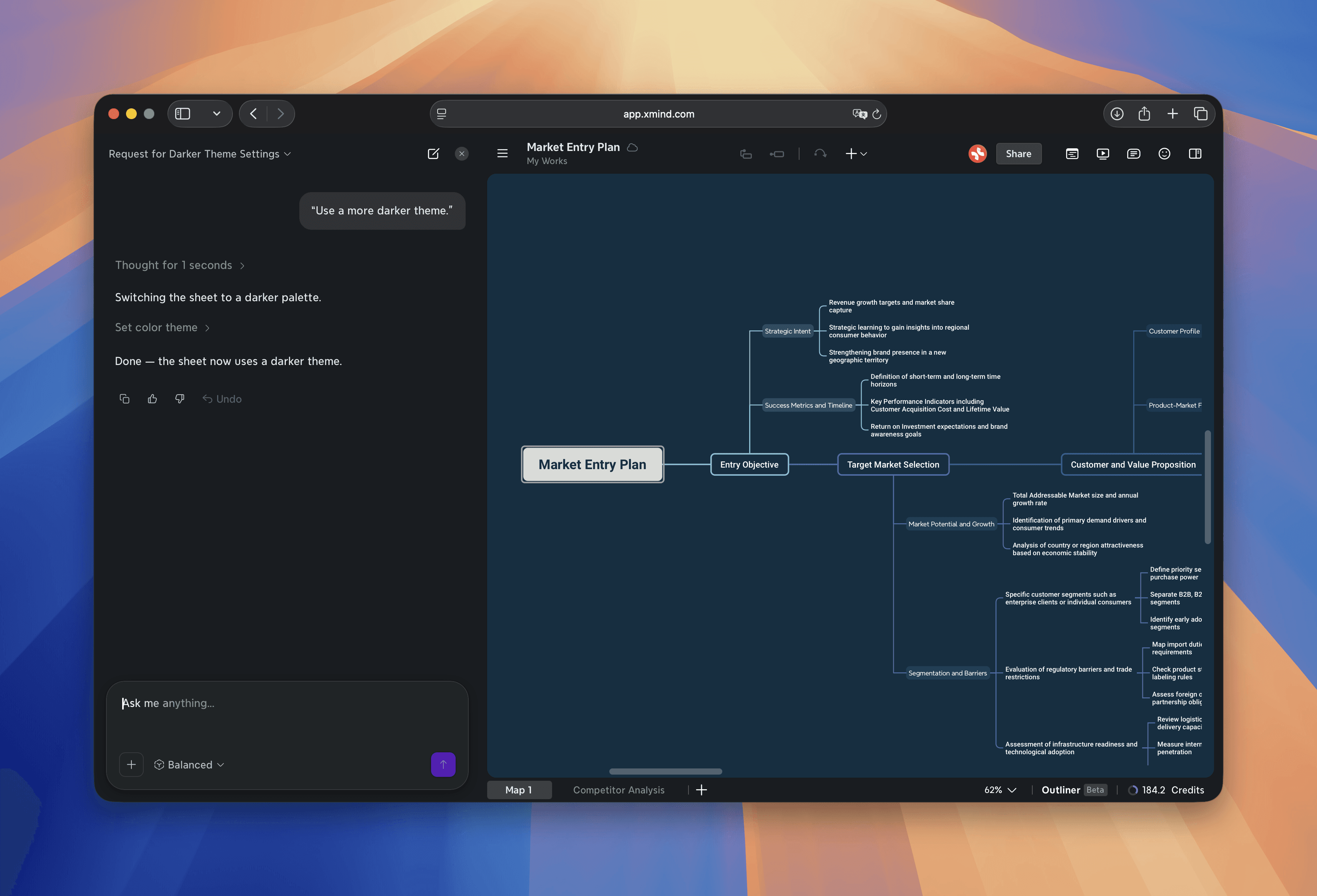Viewport: 1317px width, 896px height.
Task: Select Market Potential and Growth subtopic
Action: [951, 524]
